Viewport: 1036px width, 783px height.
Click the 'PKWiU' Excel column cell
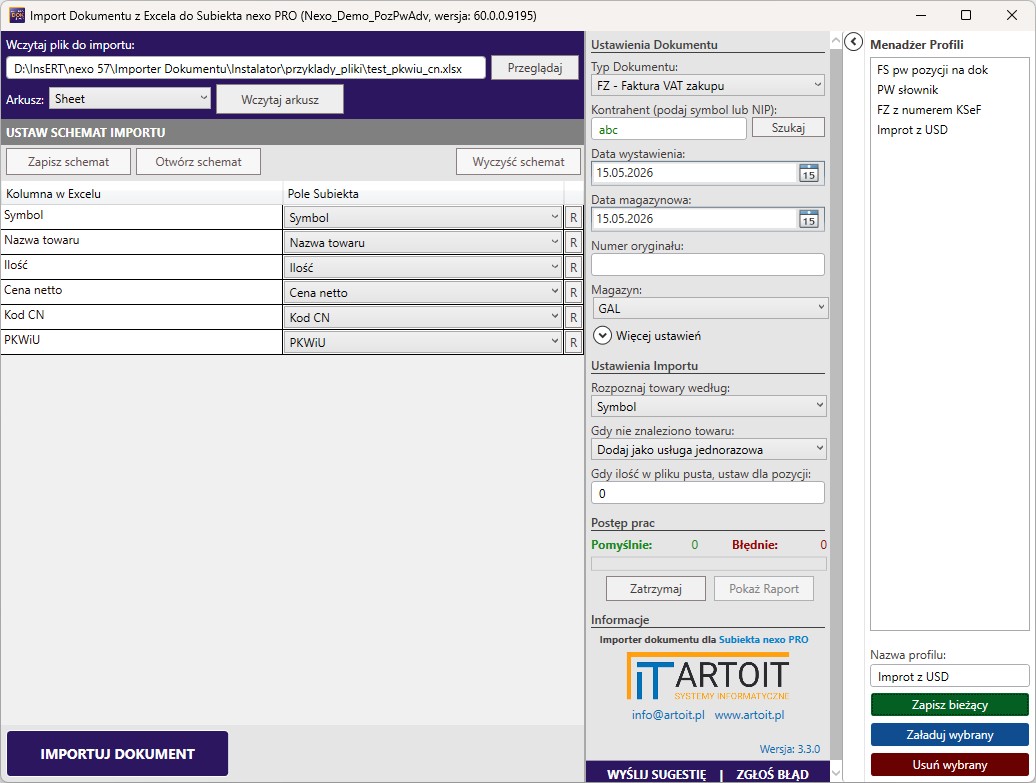tap(141, 342)
